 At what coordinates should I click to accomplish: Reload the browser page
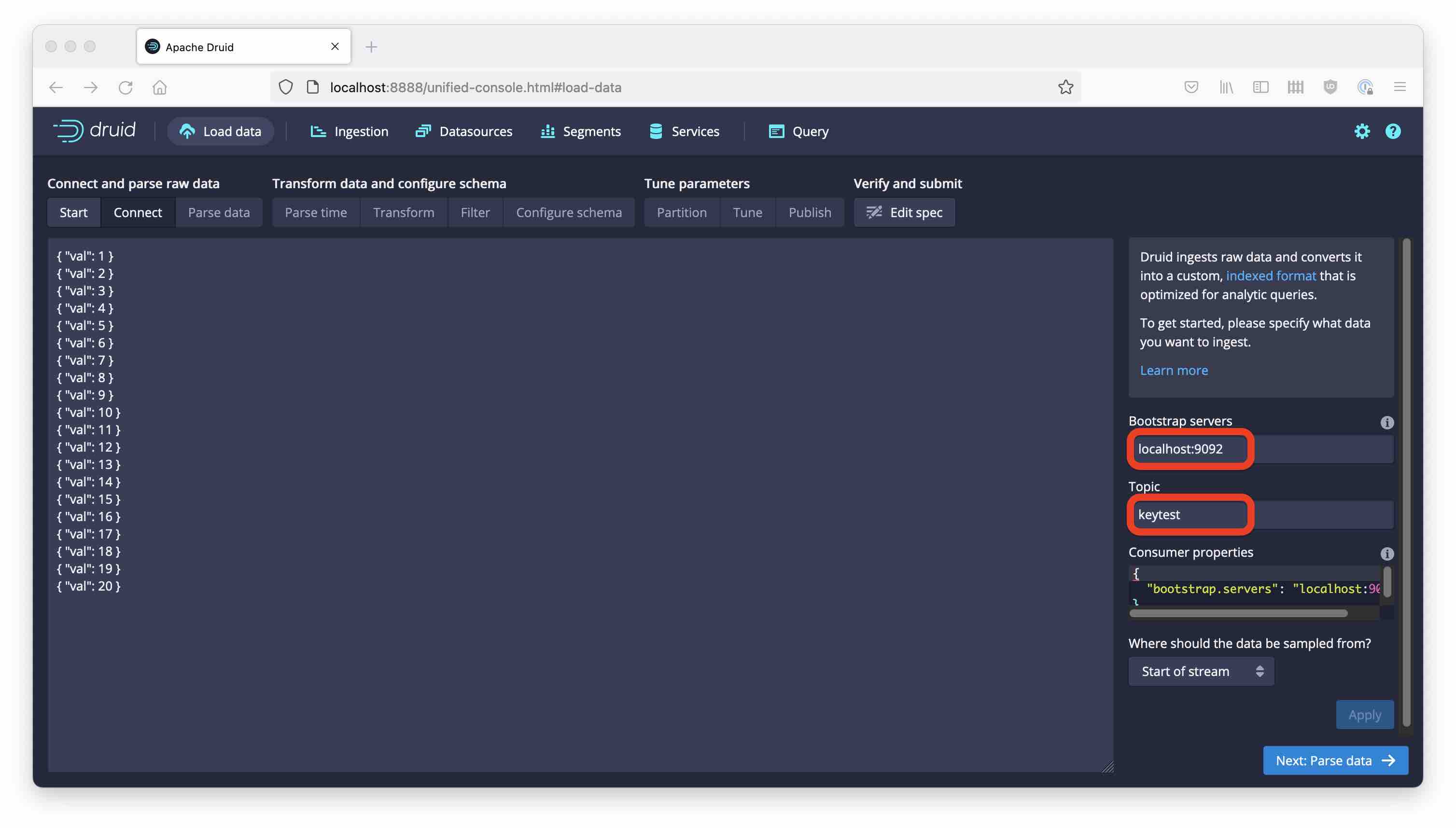coord(125,87)
